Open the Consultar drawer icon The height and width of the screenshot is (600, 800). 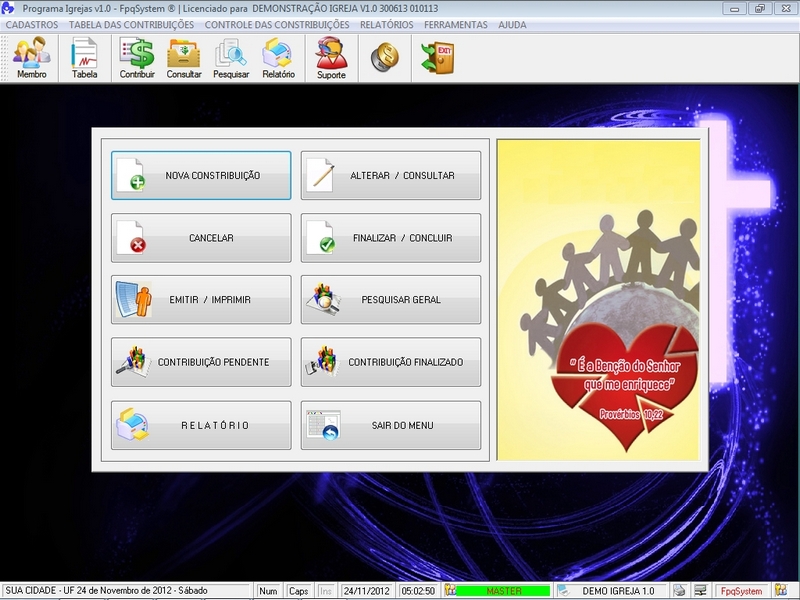184,58
